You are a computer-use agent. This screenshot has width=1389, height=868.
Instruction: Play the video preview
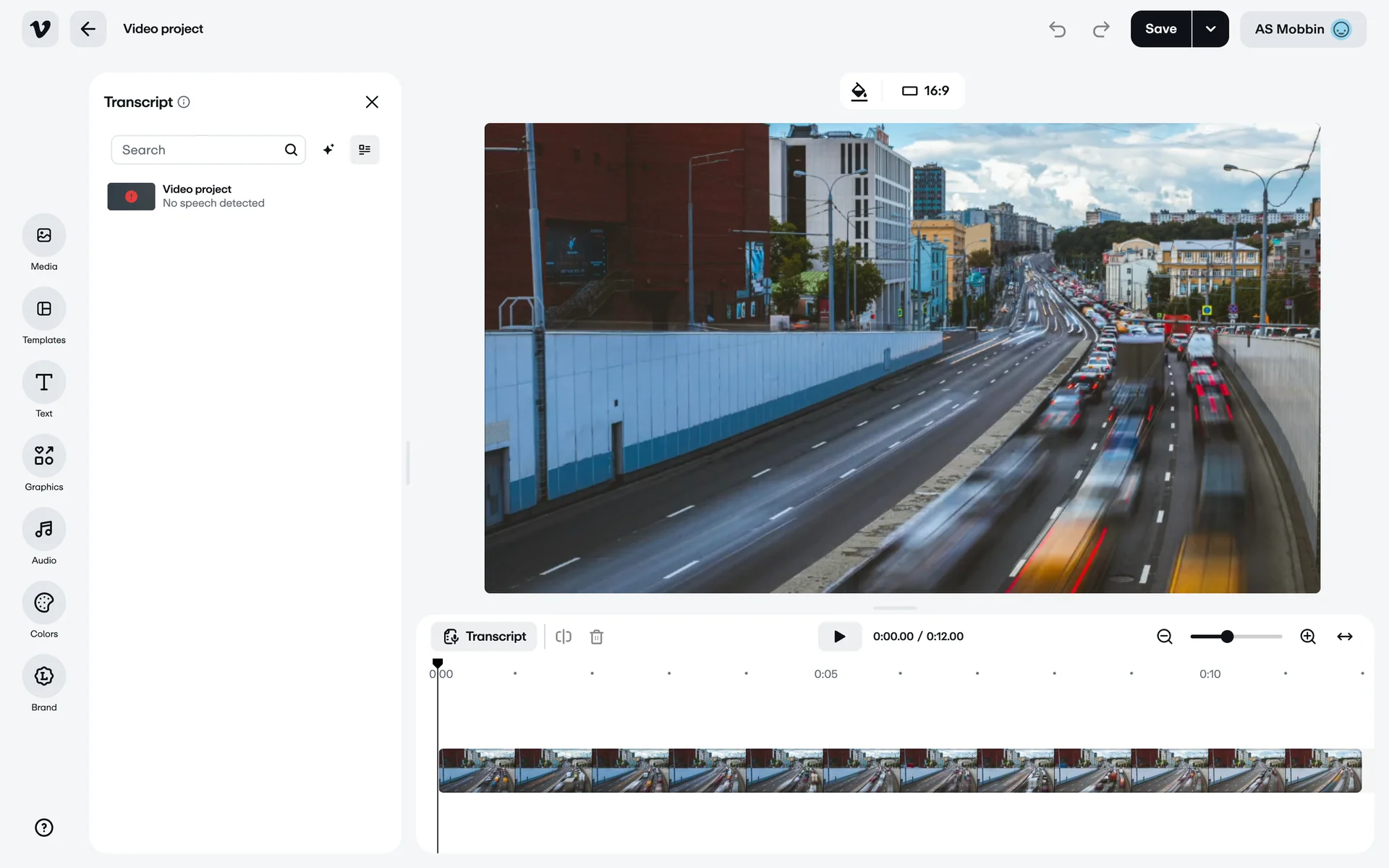pos(839,637)
